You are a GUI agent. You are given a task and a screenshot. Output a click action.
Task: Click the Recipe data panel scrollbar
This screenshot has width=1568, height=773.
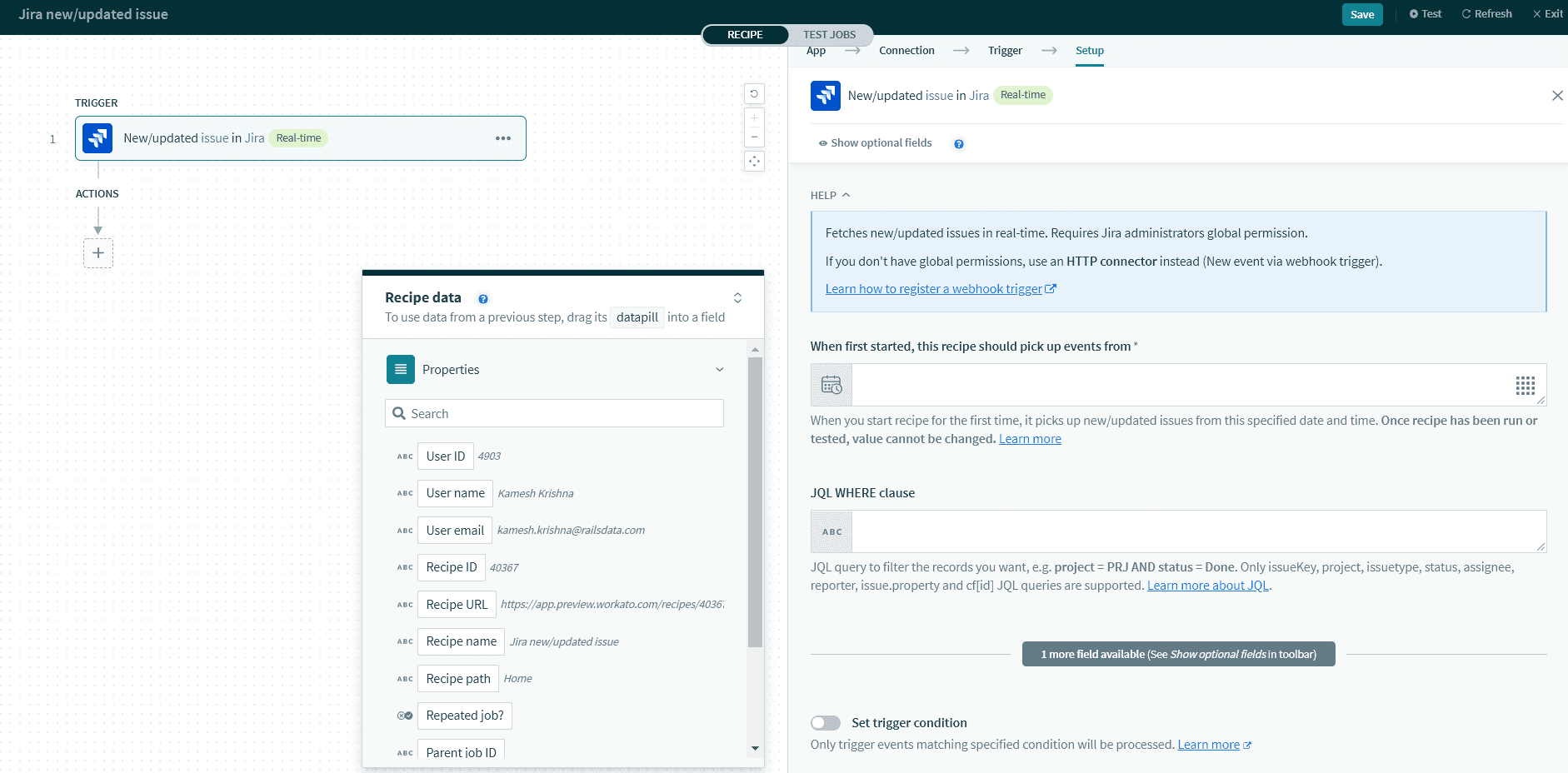(x=755, y=500)
